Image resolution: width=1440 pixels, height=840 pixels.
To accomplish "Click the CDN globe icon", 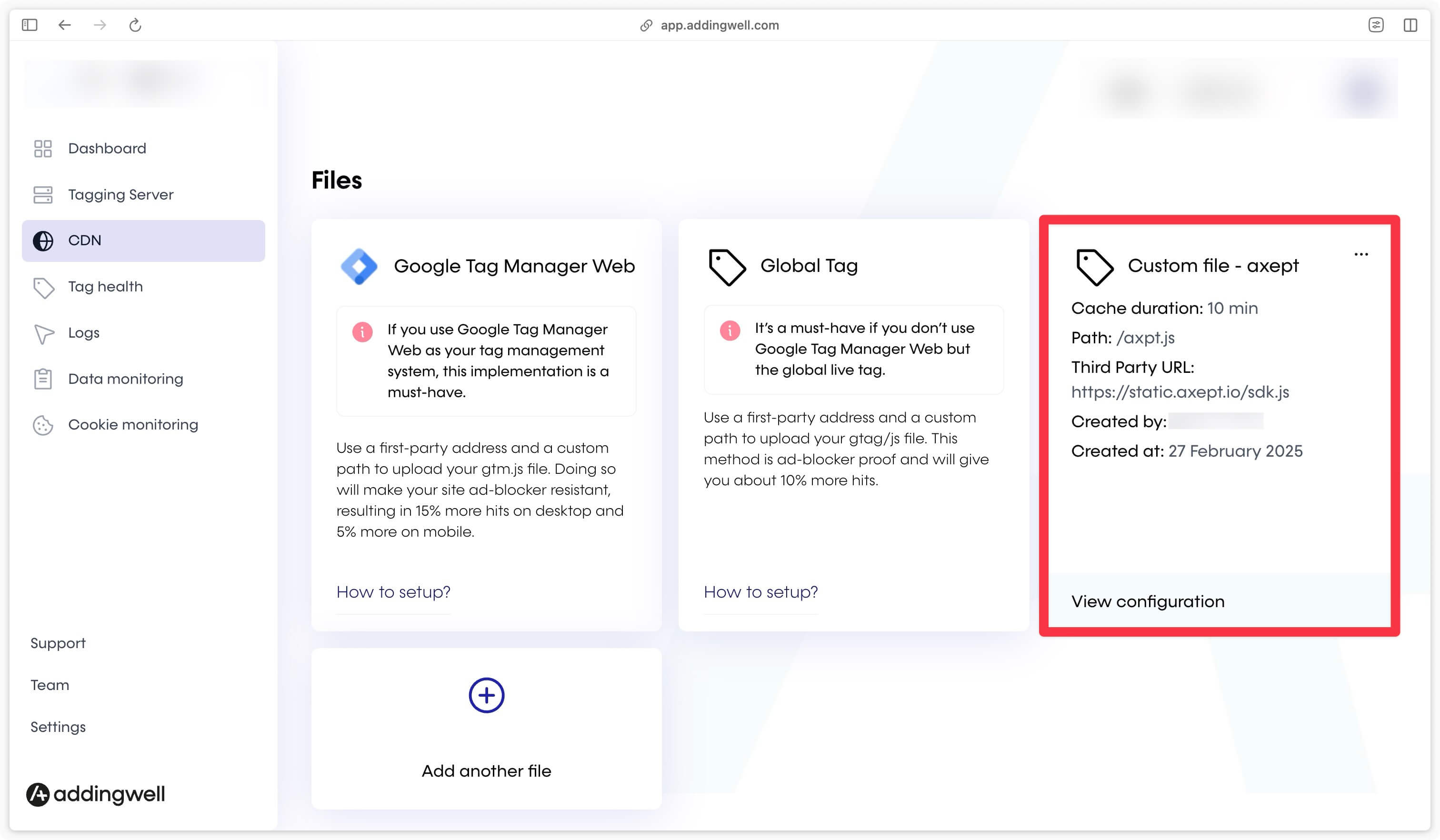I will click(43, 241).
